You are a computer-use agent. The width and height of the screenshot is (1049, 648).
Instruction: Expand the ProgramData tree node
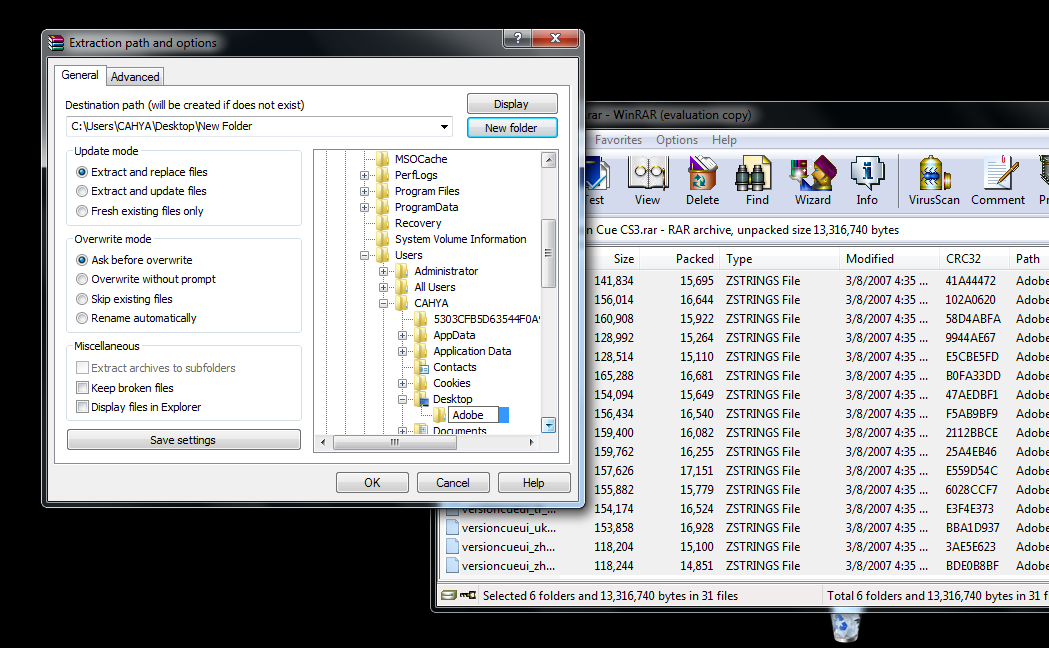[365, 207]
